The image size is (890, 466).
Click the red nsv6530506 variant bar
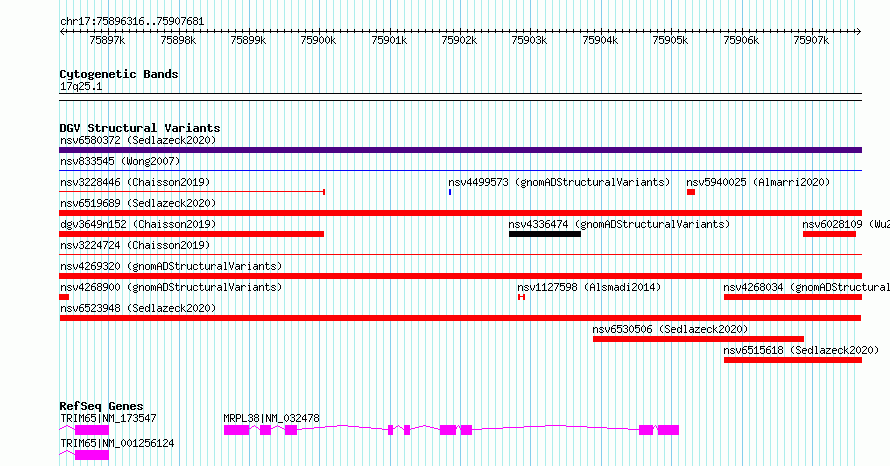(x=698, y=339)
